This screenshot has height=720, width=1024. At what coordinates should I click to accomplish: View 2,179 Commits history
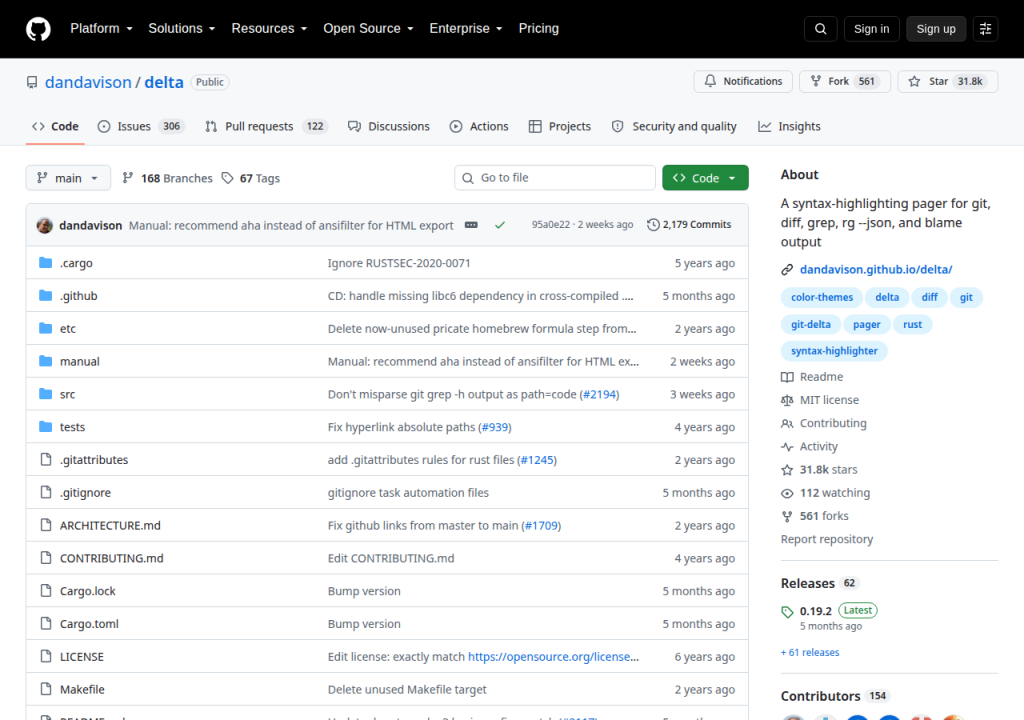click(x=689, y=225)
